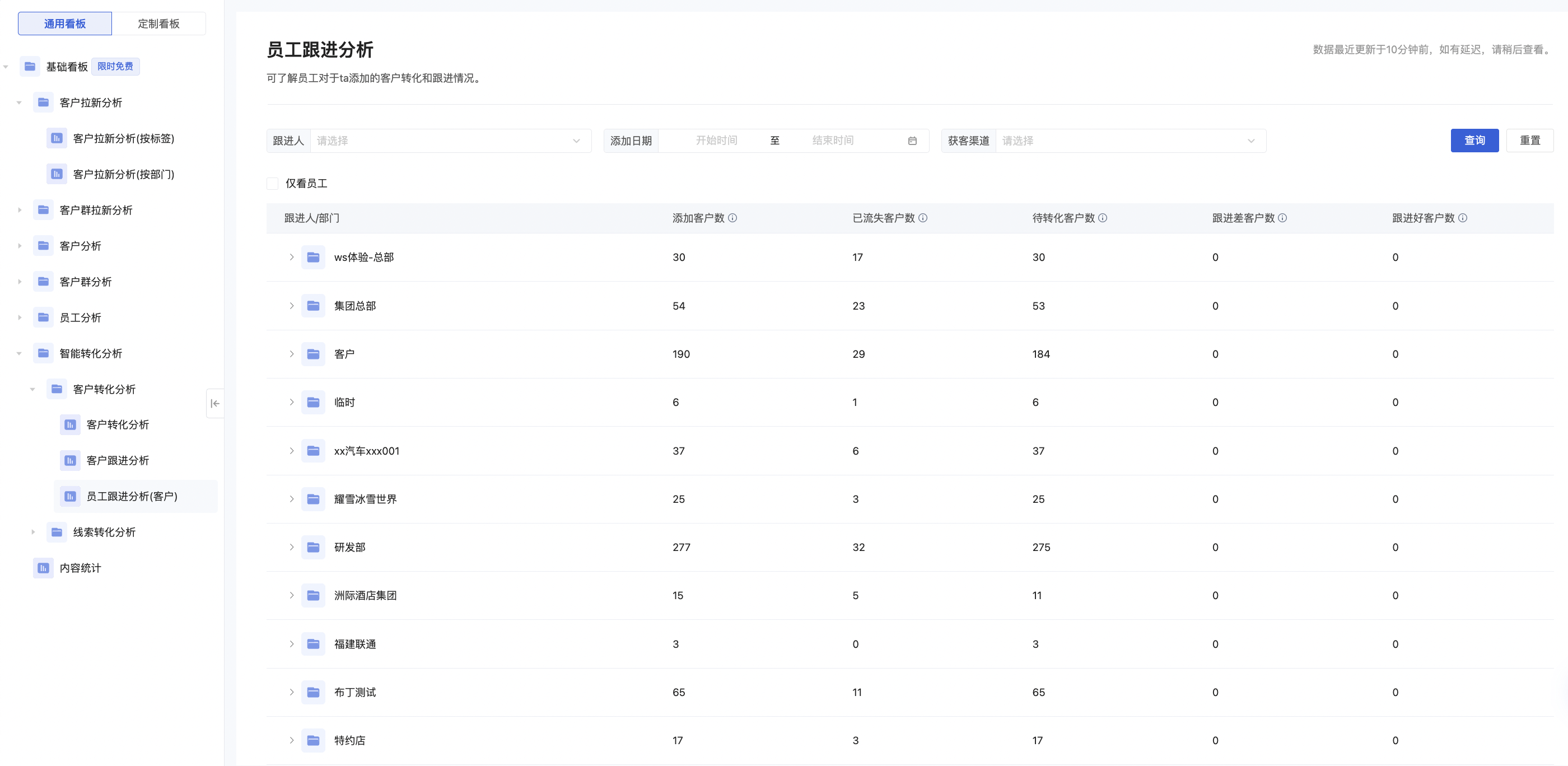Screen dimensions: 1568x766
Task: Click chart icon of 内容统计
Action: 43,568
